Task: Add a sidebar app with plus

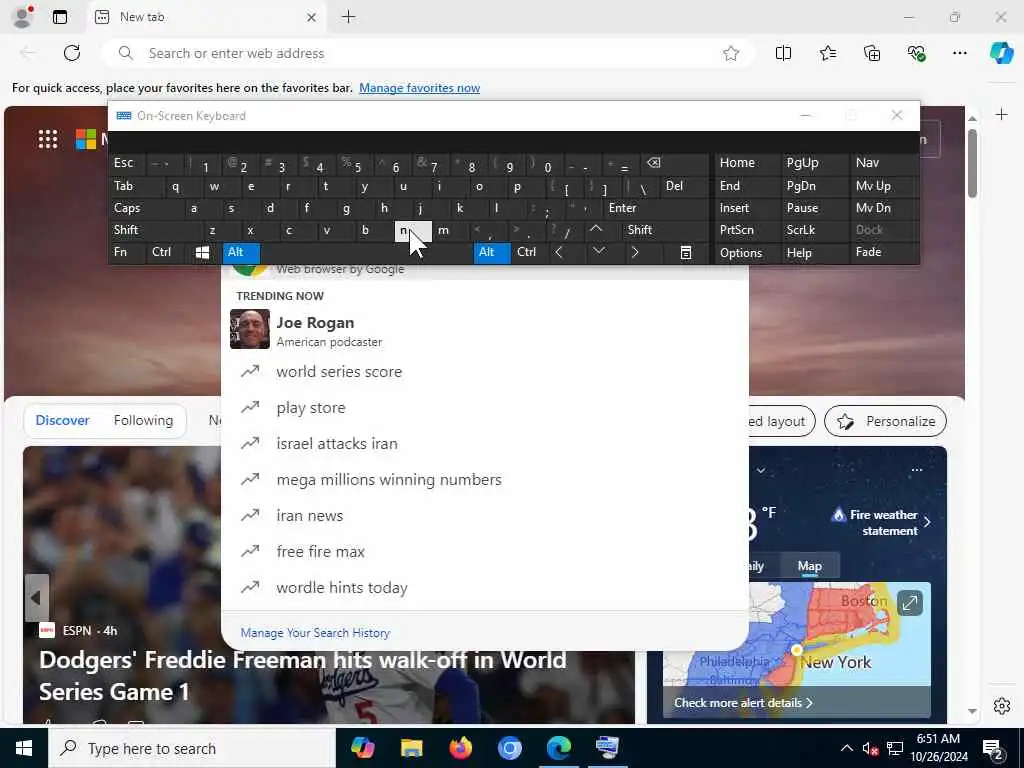Action: click(x=1002, y=115)
